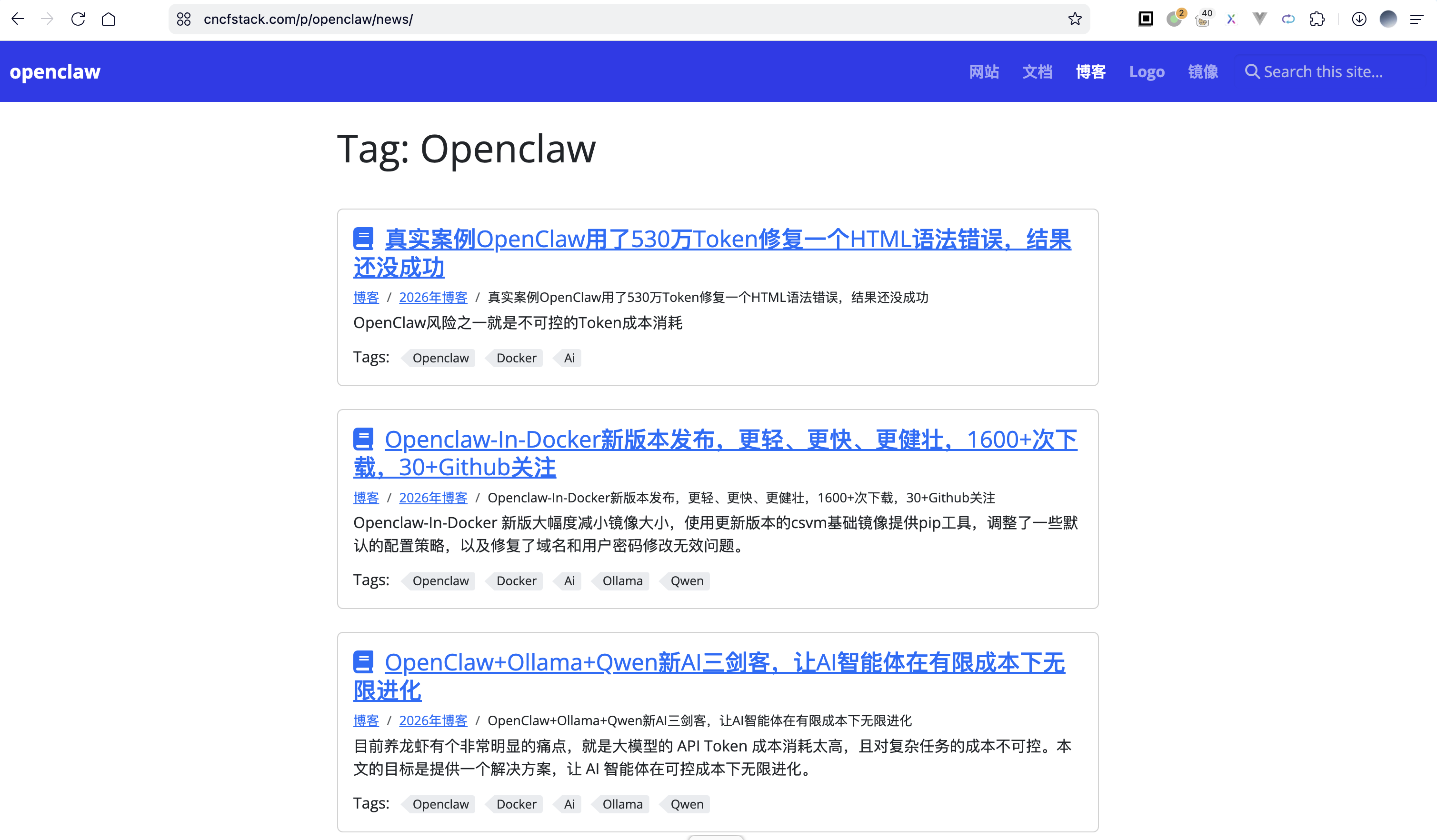Go to browser home page
The width and height of the screenshot is (1437, 840).
pos(109,19)
